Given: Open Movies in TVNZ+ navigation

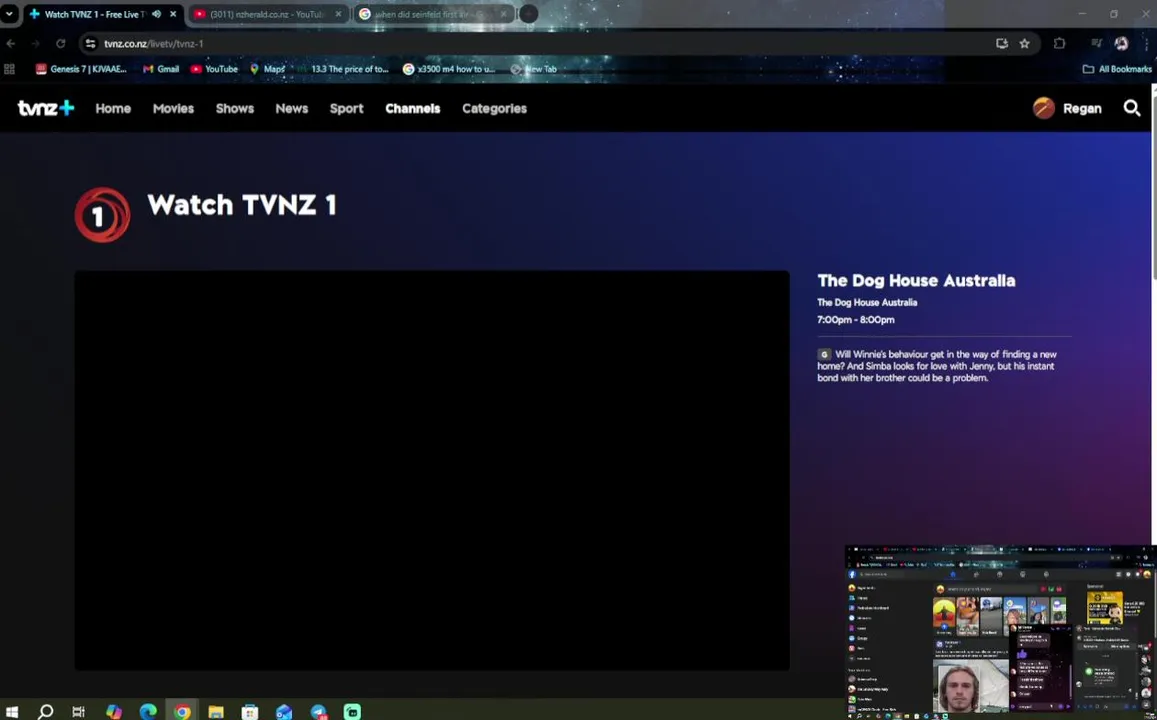Looking at the screenshot, I should 173,108.
